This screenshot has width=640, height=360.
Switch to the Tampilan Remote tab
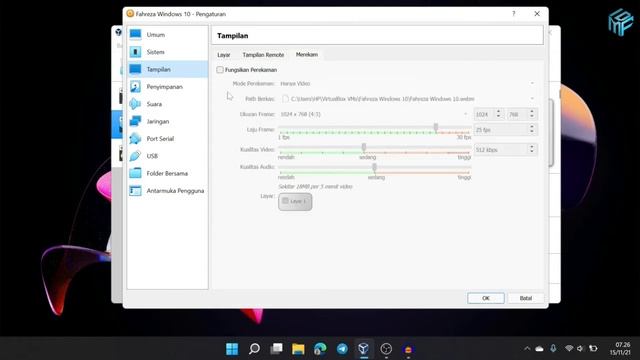263,55
